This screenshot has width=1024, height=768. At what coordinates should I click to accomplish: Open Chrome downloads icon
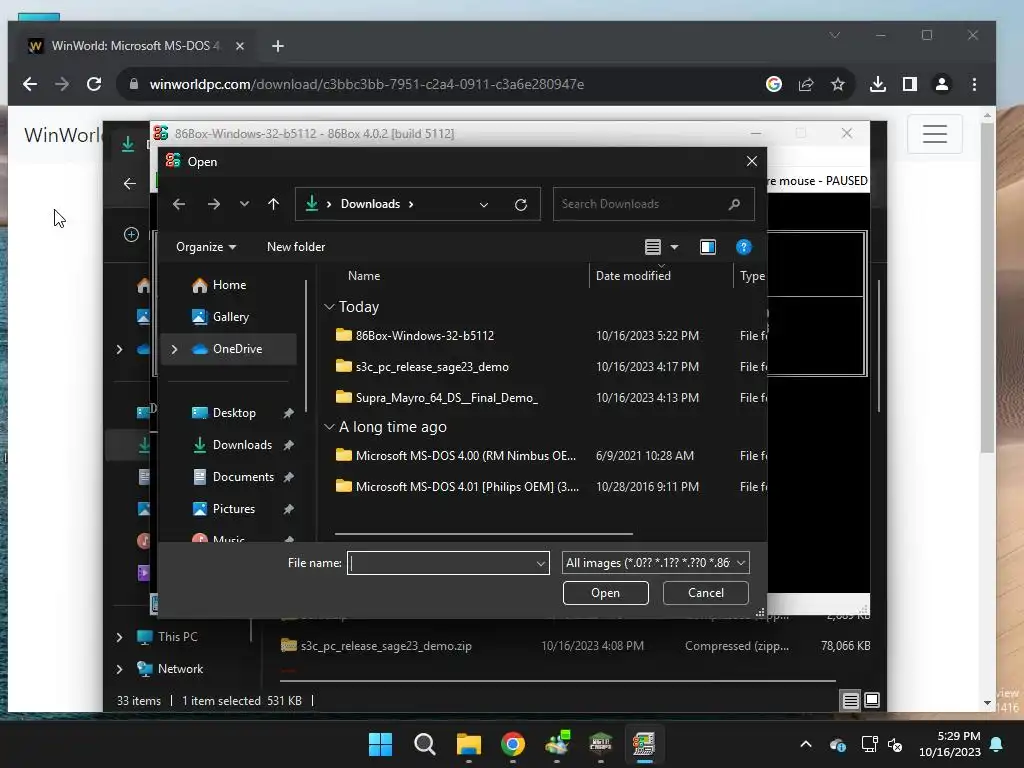(x=878, y=84)
